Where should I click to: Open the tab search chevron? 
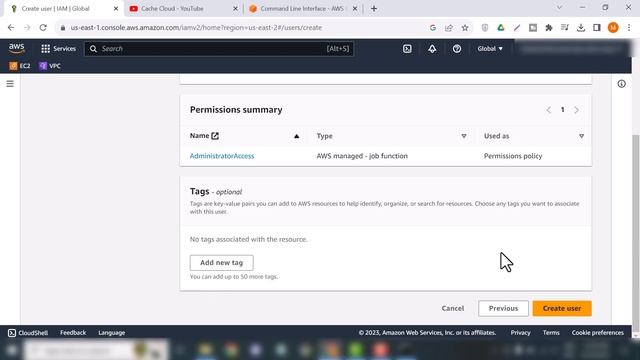559,7
